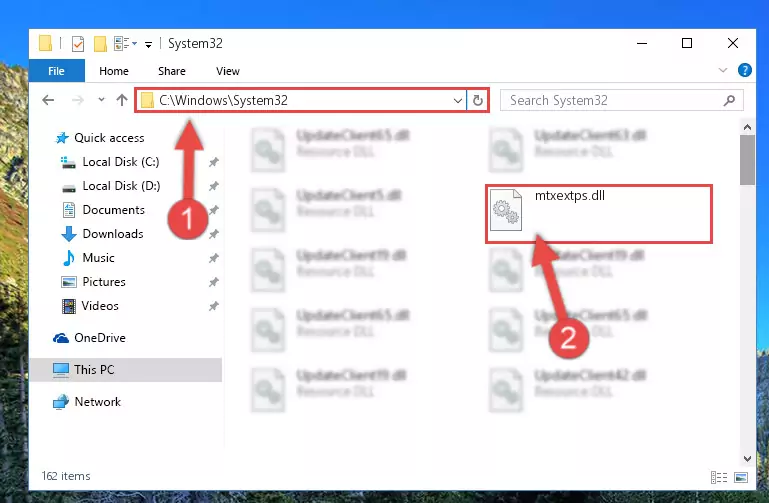This screenshot has width=769, height=503.
Task: Open Customize Quick Access Toolbar dropdown arrow
Action: pos(148,45)
